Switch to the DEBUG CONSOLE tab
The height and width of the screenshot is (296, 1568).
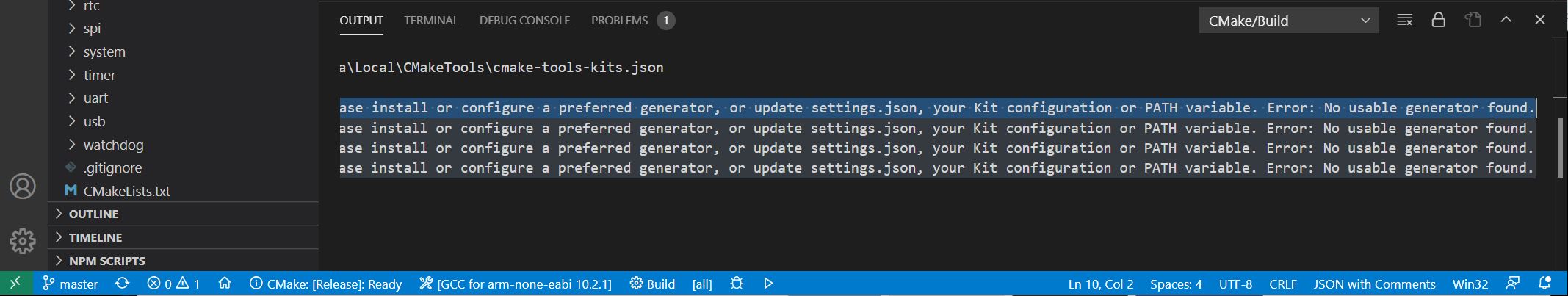(525, 21)
